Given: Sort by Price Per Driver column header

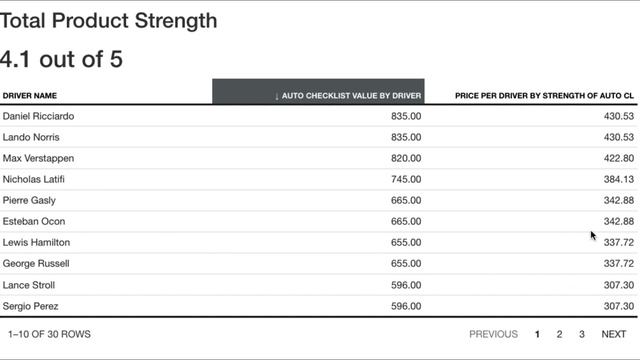Looking at the screenshot, I should pos(544,96).
